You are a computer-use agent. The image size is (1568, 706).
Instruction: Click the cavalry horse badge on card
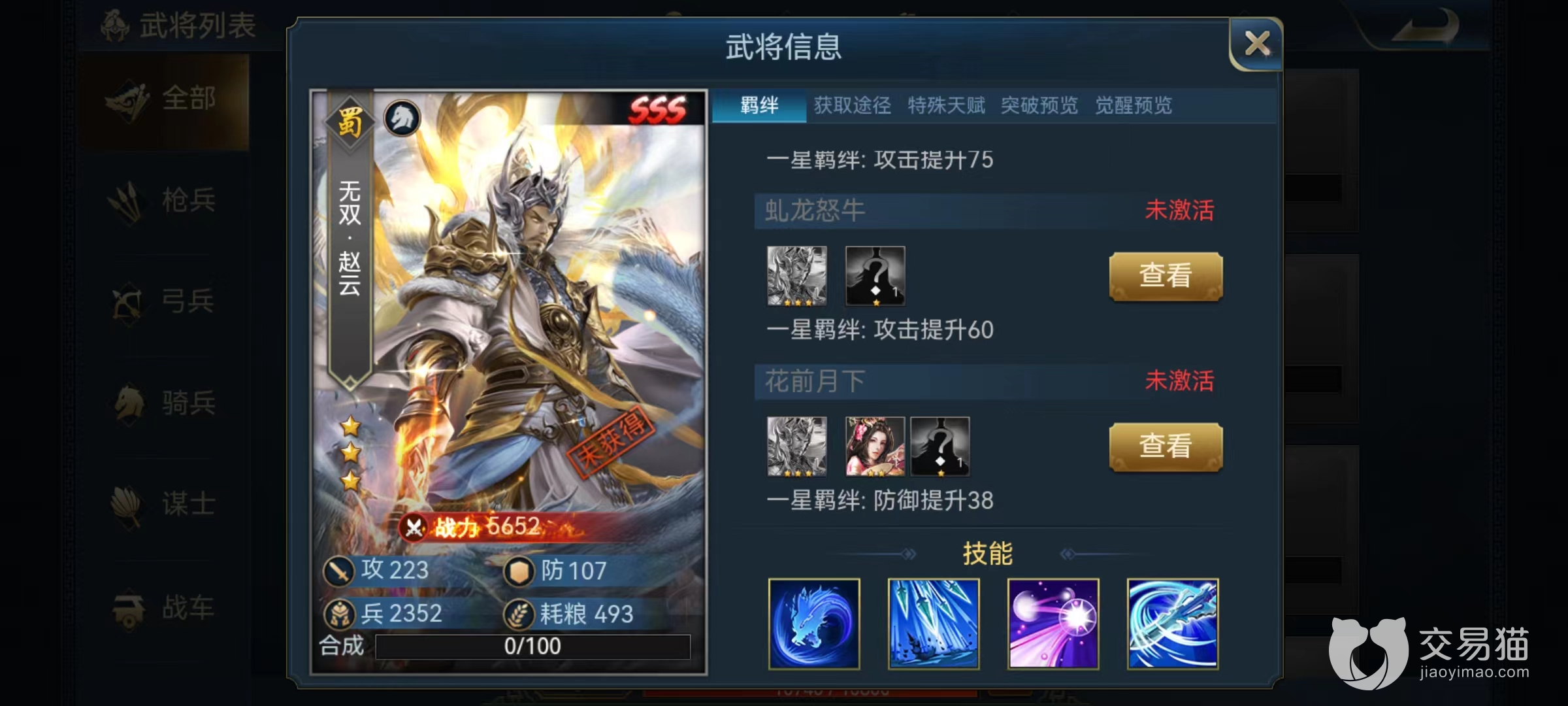(402, 118)
